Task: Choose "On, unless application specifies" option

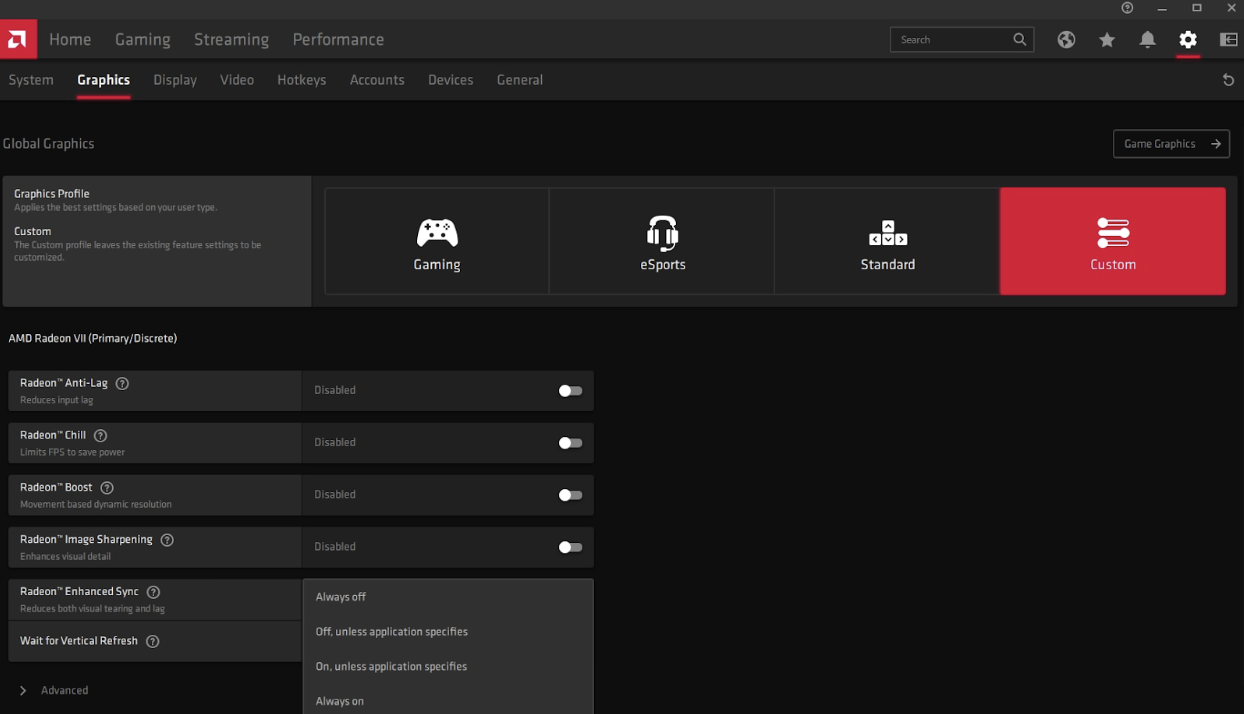Action: (391, 667)
